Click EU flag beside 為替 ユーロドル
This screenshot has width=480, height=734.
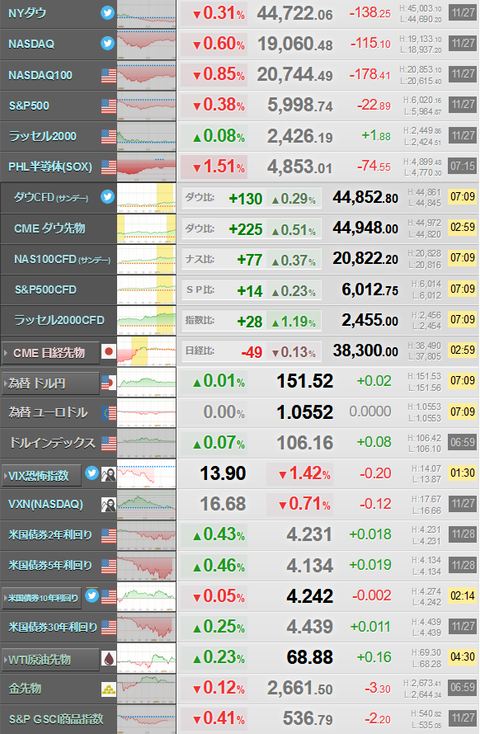109,412
